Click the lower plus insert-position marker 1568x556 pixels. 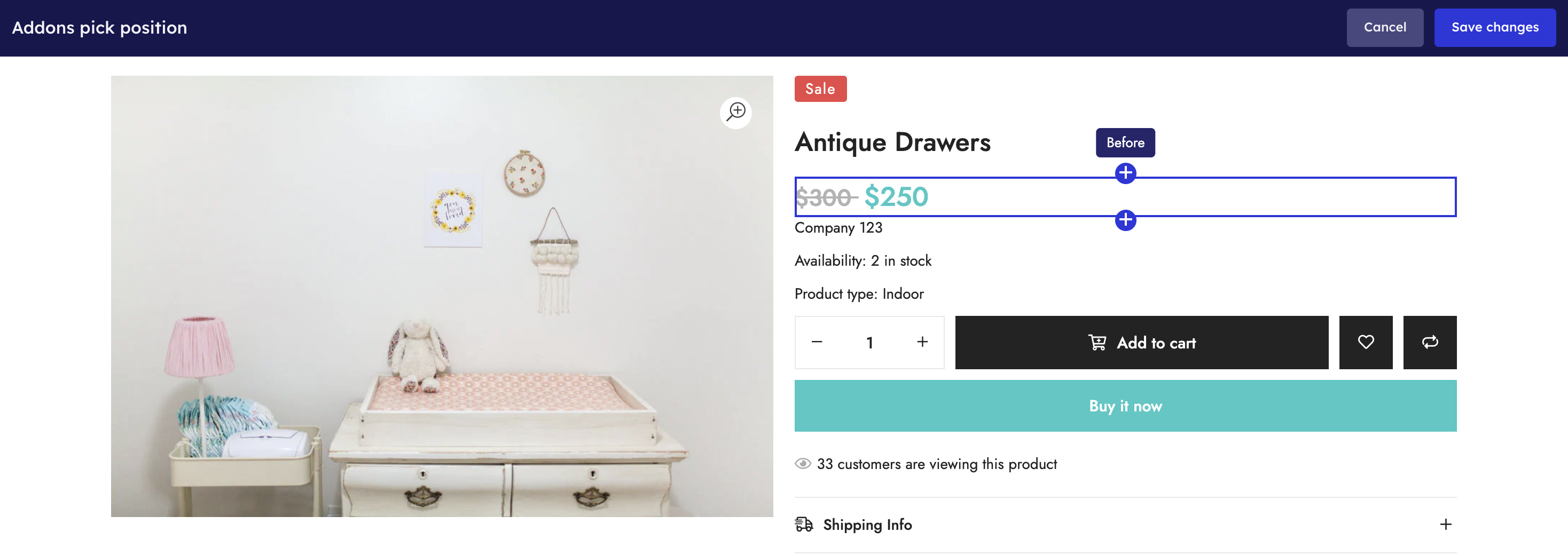pos(1125,220)
